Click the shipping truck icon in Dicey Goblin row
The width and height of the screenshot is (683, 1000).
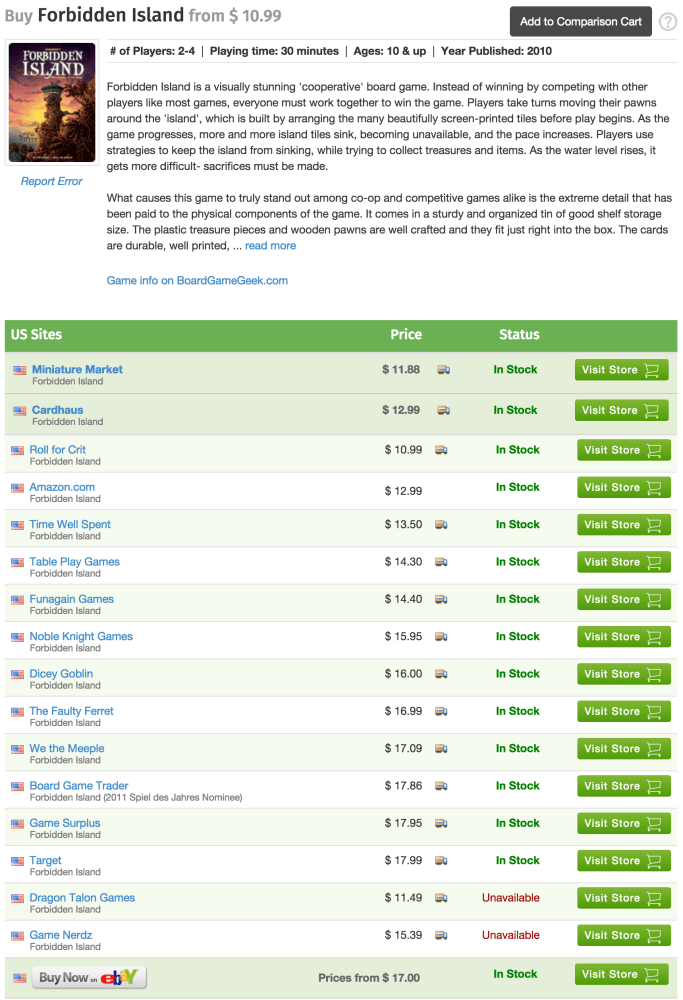point(441,674)
